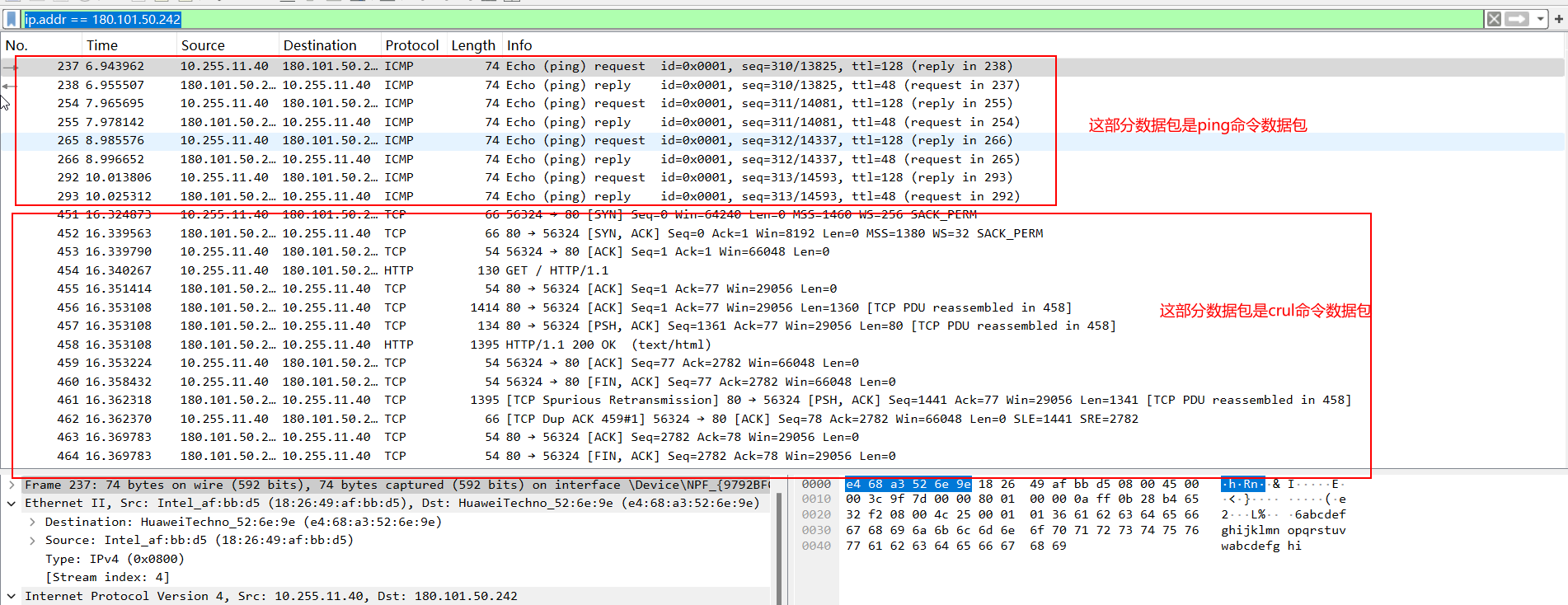Select packet 254 ping request seq=311
The image size is (1568, 605).
click(782, 103)
